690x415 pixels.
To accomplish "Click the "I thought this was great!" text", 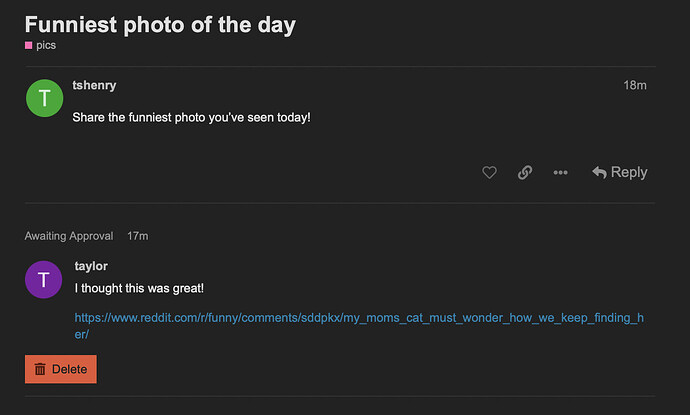I will (139, 289).
